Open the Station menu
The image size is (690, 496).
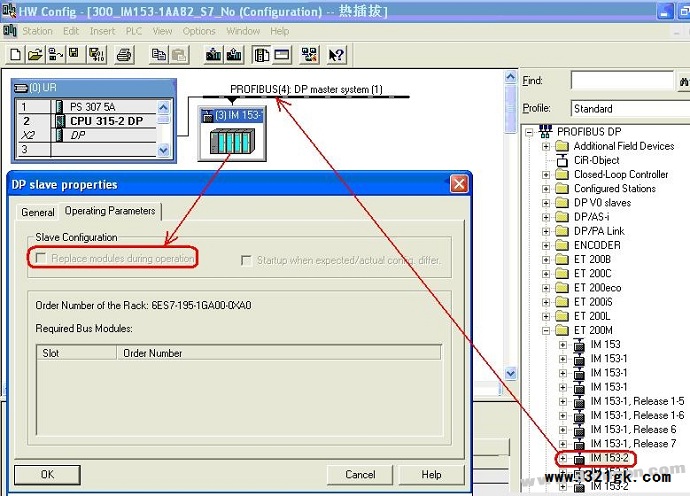[x=37, y=31]
